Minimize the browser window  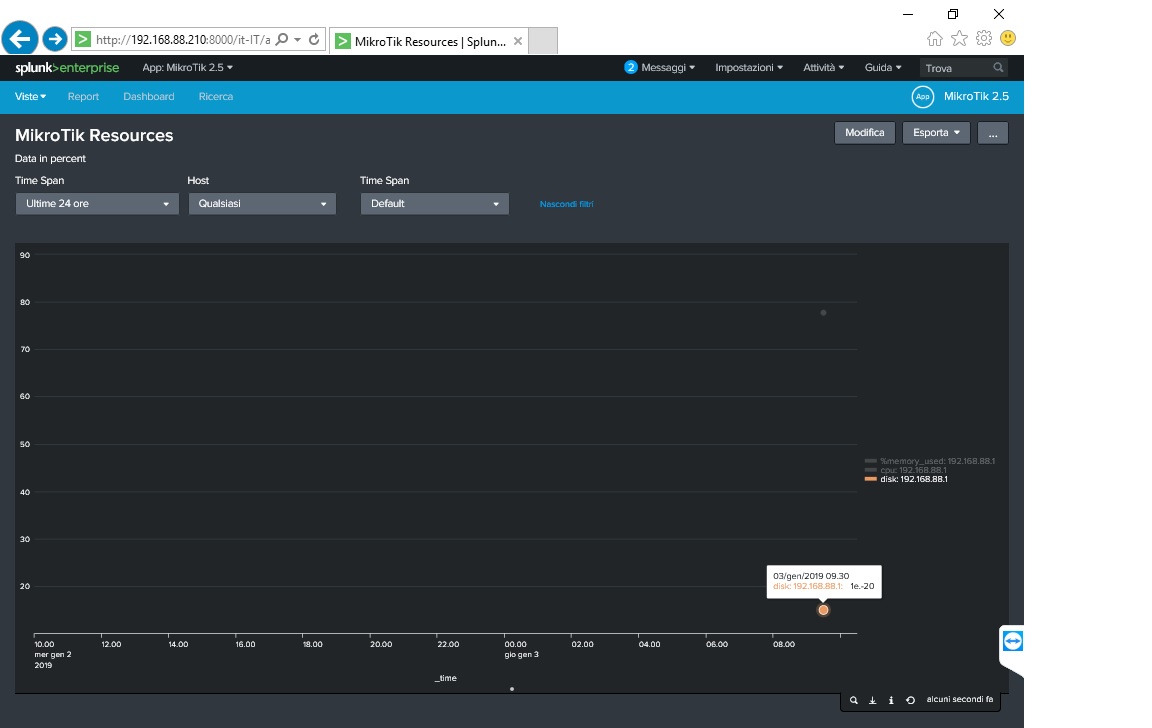(x=908, y=14)
